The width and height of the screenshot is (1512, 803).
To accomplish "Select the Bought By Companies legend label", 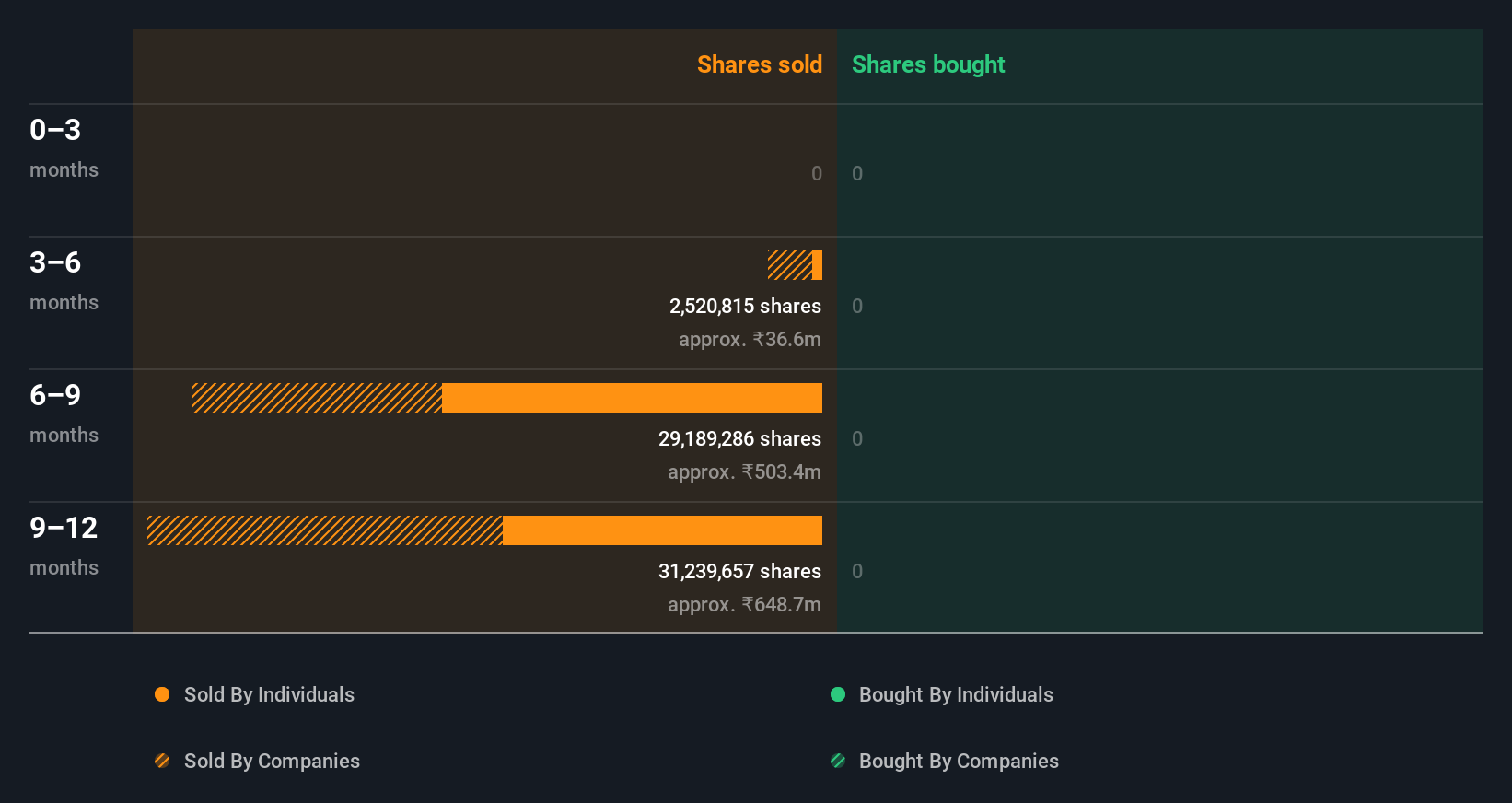I will click(959, 762).
